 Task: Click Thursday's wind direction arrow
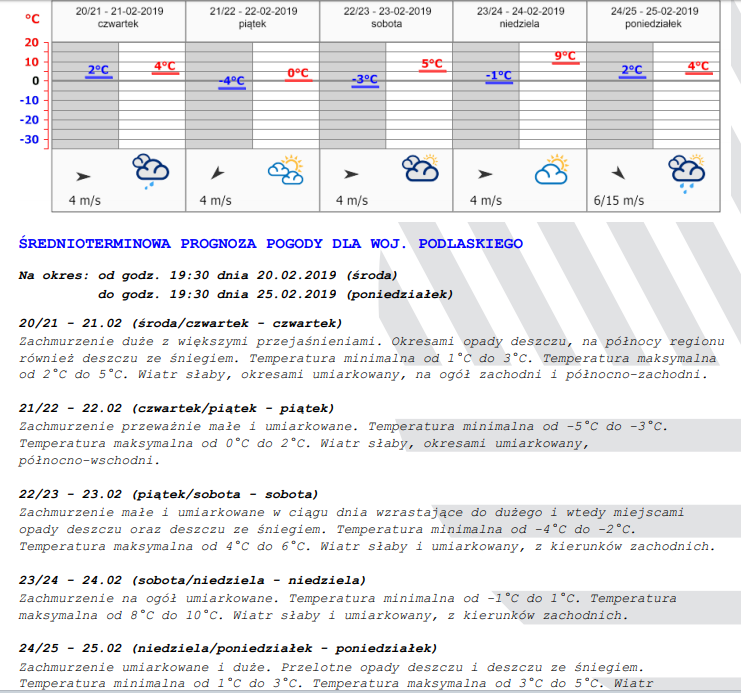[84, 175]
